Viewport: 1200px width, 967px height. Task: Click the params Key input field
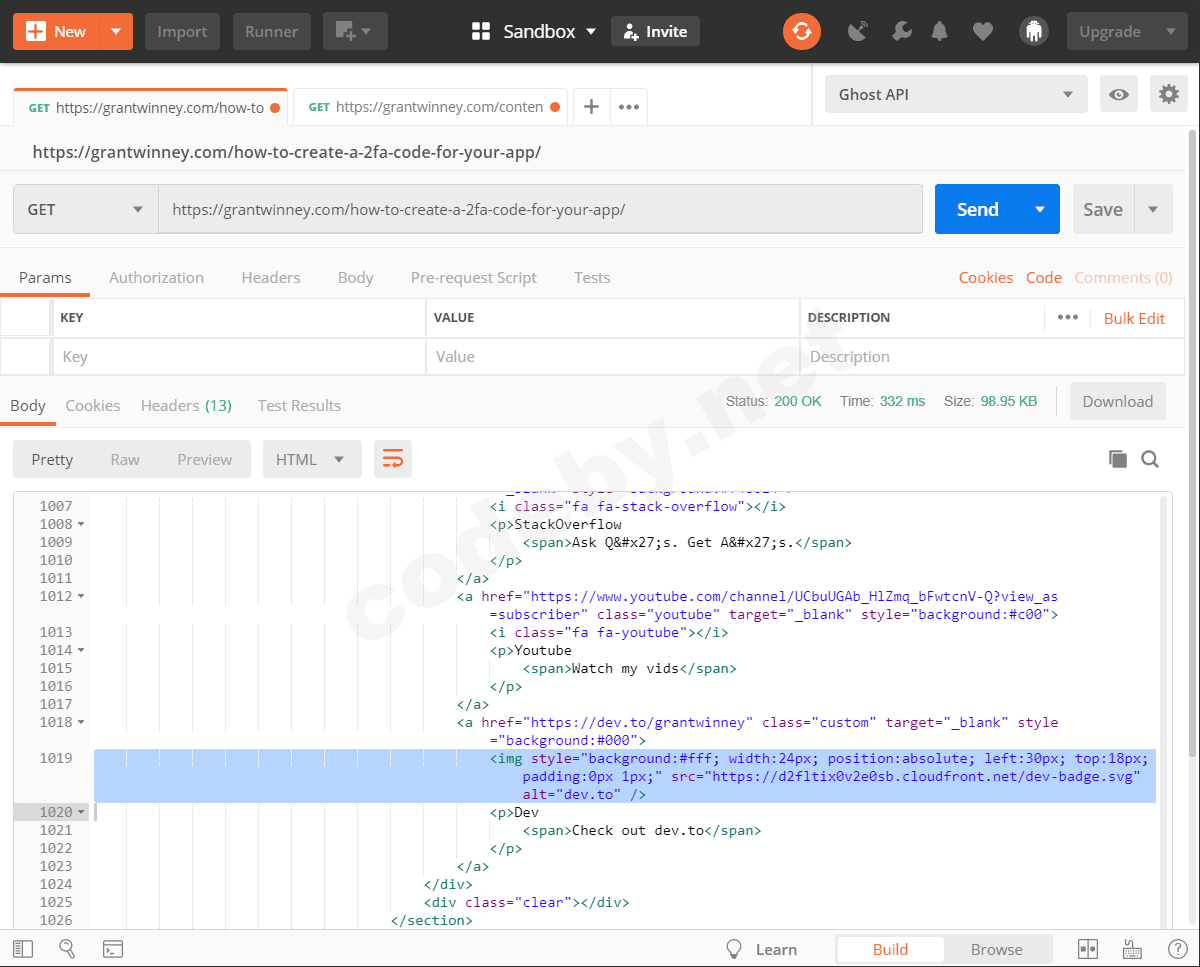coord(238,357)
